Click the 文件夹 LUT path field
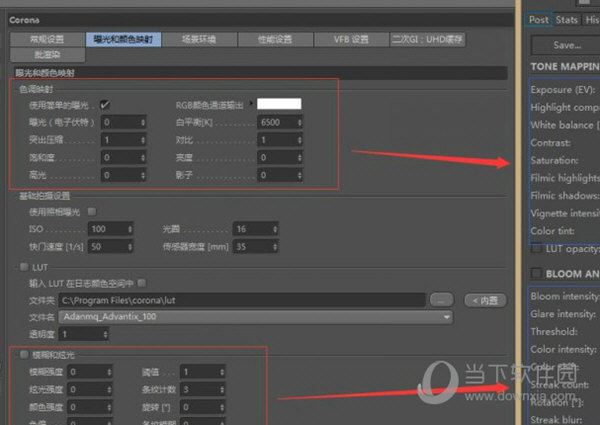The image size is (600, 425). [242, 300]
